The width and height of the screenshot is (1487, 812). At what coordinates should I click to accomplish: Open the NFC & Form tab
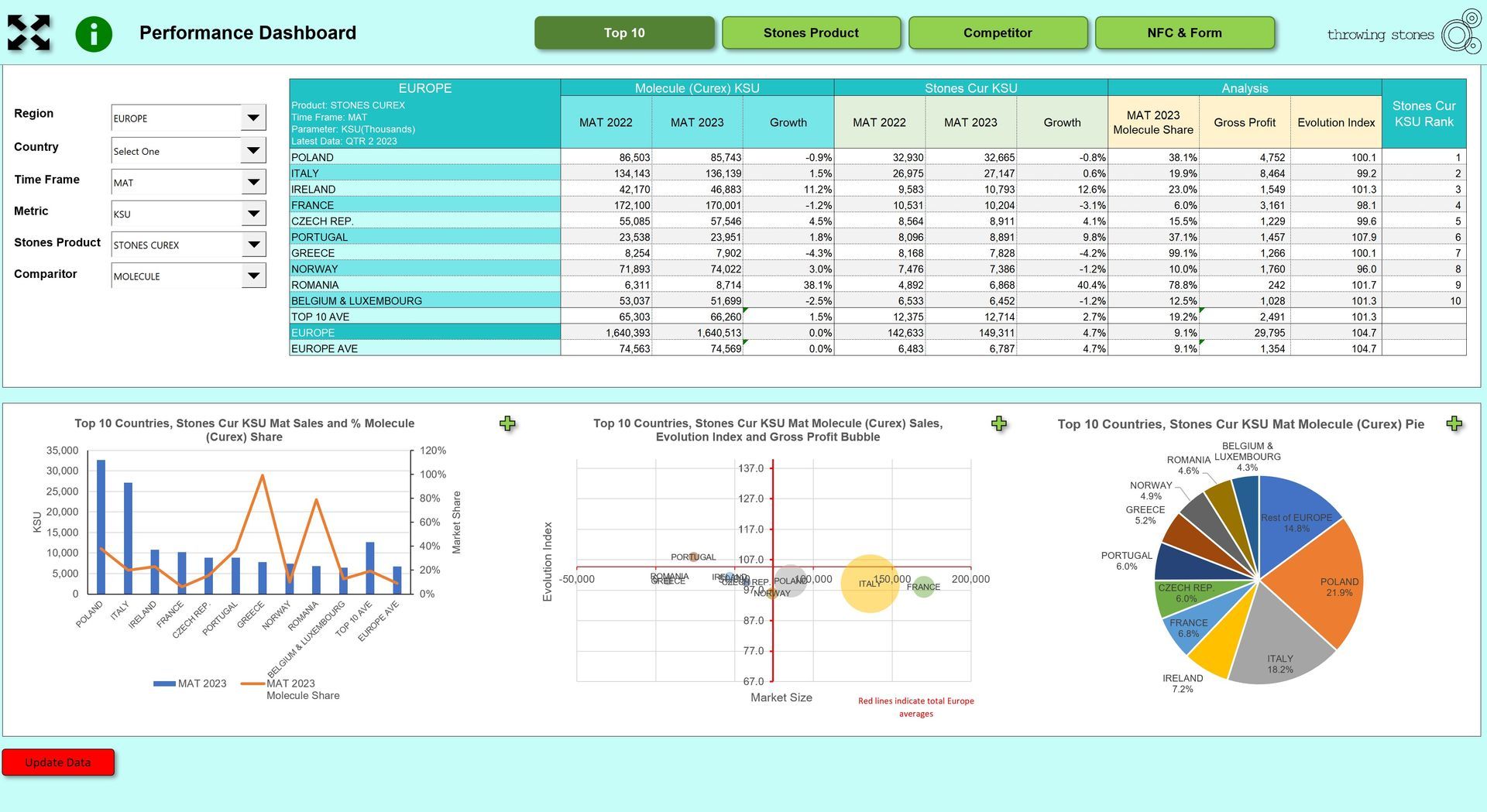point(1184,33)
